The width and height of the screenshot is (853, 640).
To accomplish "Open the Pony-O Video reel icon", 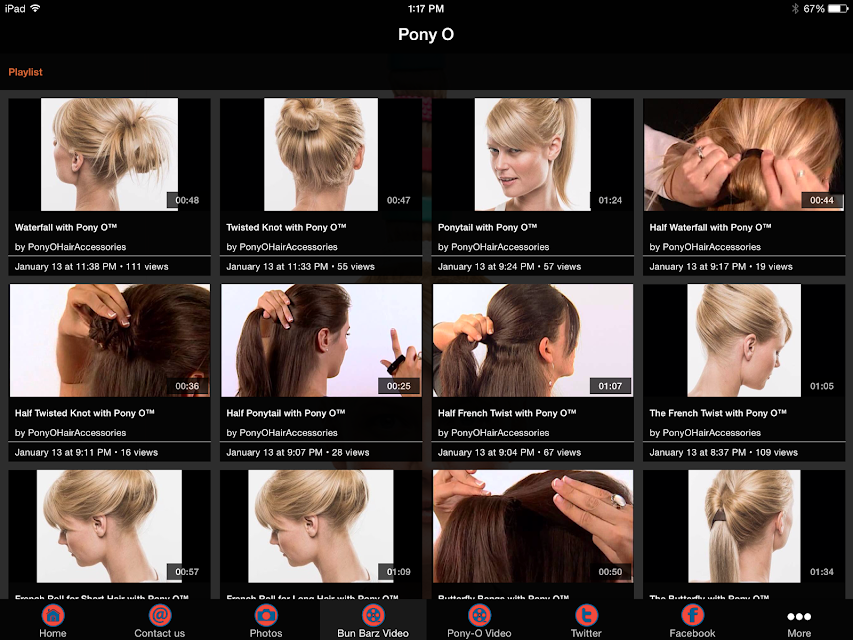I will pos(479,616).
